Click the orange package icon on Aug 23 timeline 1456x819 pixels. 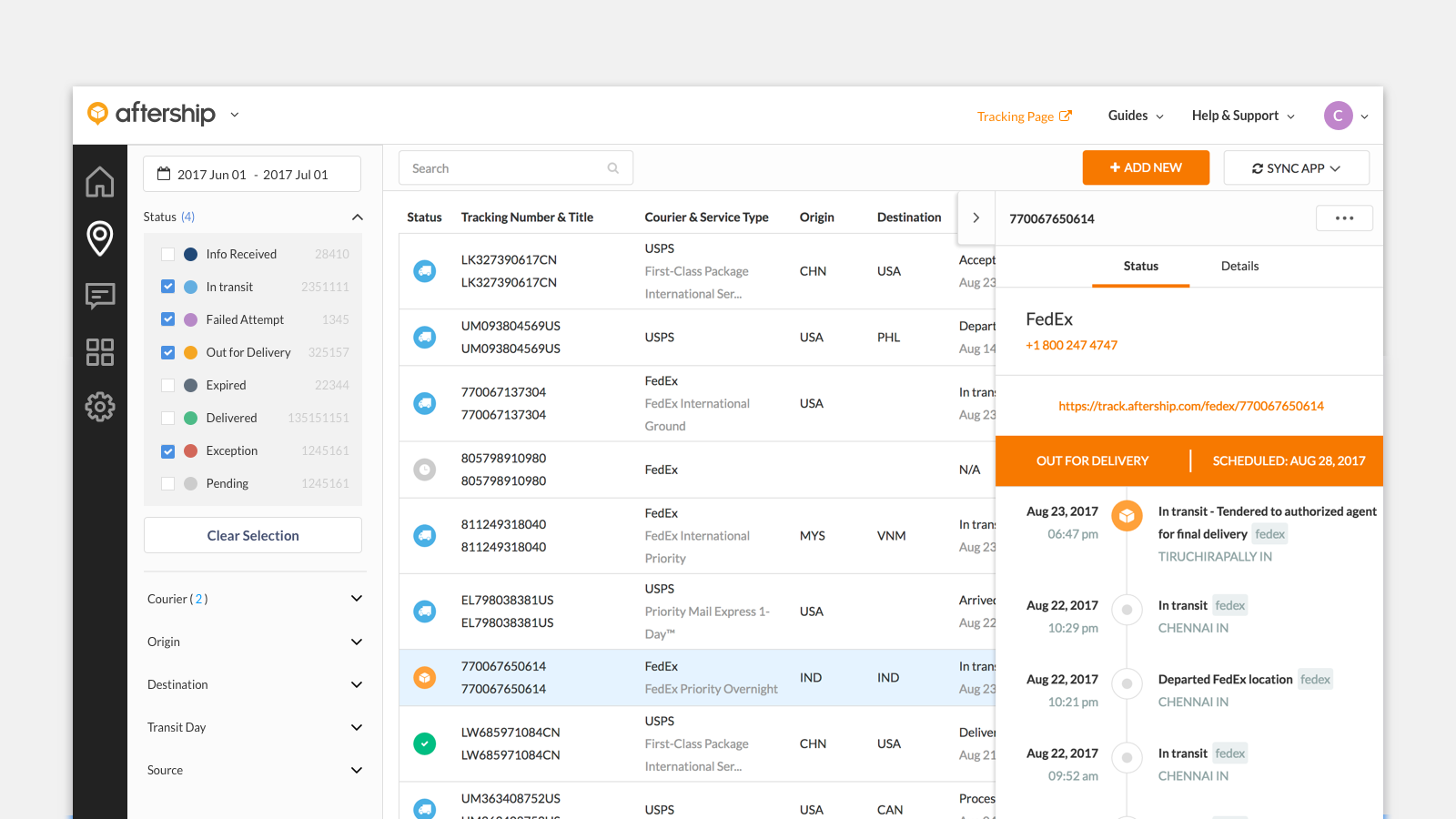coord(1127,516)
